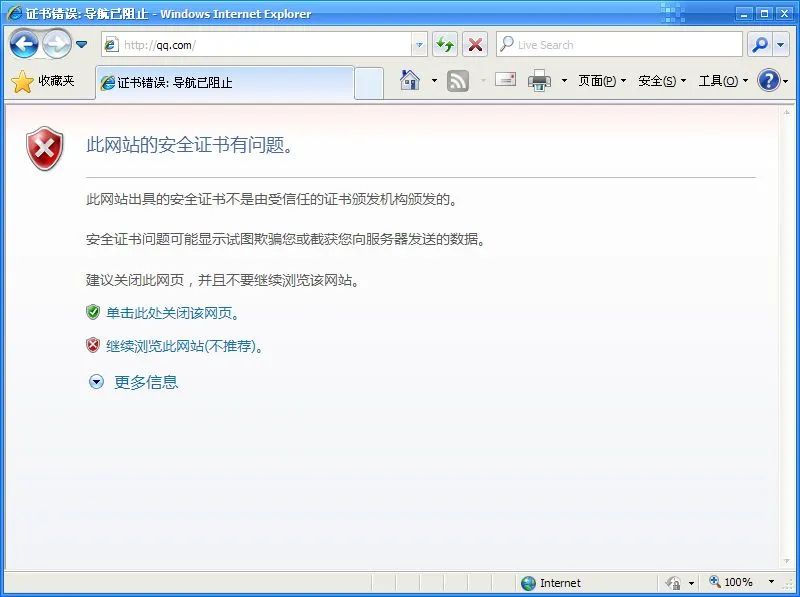
Task: Click the Read Mail envelope icon
Action: tap(505, 80)
